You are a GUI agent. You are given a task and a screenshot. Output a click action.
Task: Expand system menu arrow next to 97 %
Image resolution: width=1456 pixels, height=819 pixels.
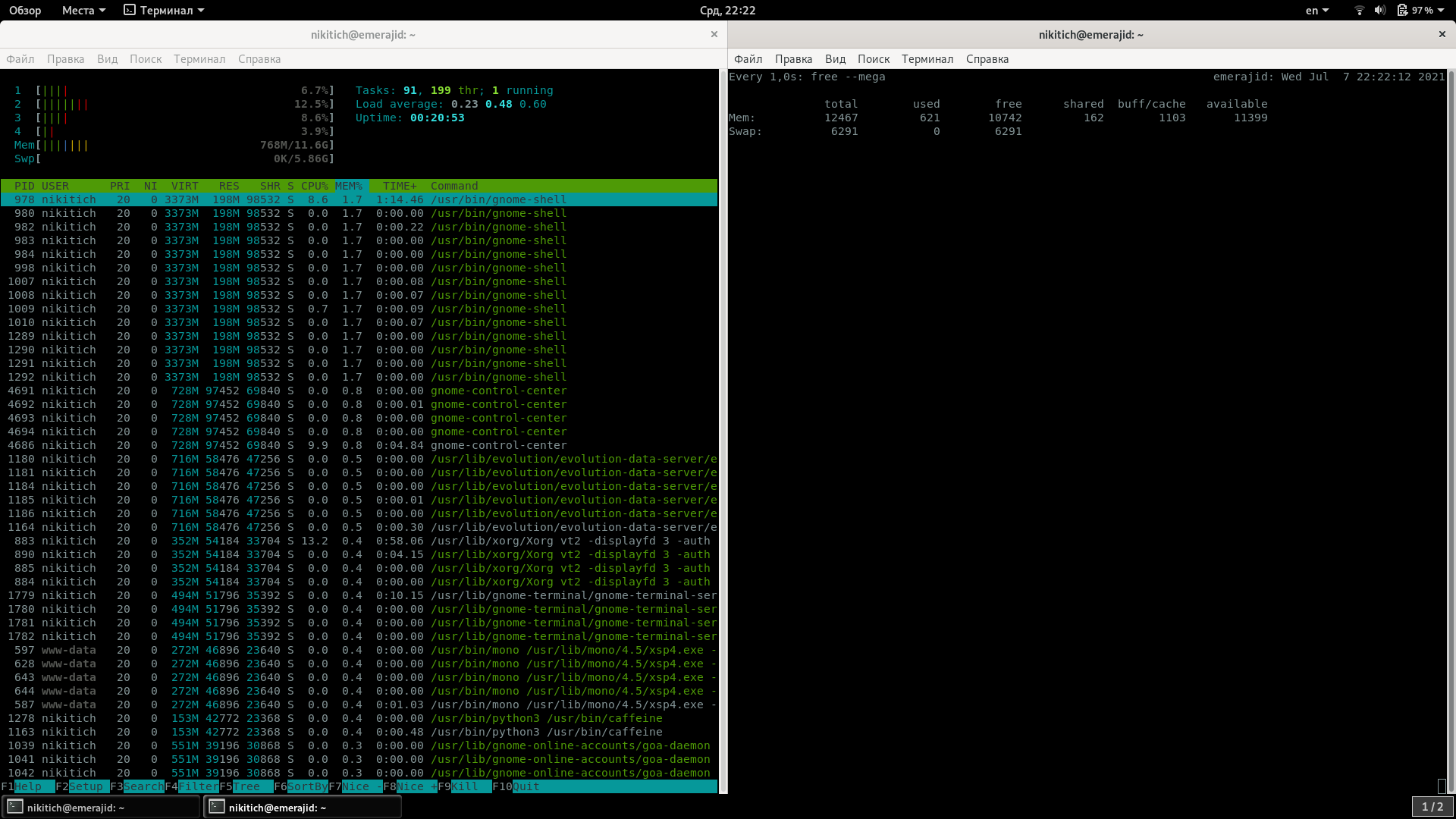point(1441,11)
